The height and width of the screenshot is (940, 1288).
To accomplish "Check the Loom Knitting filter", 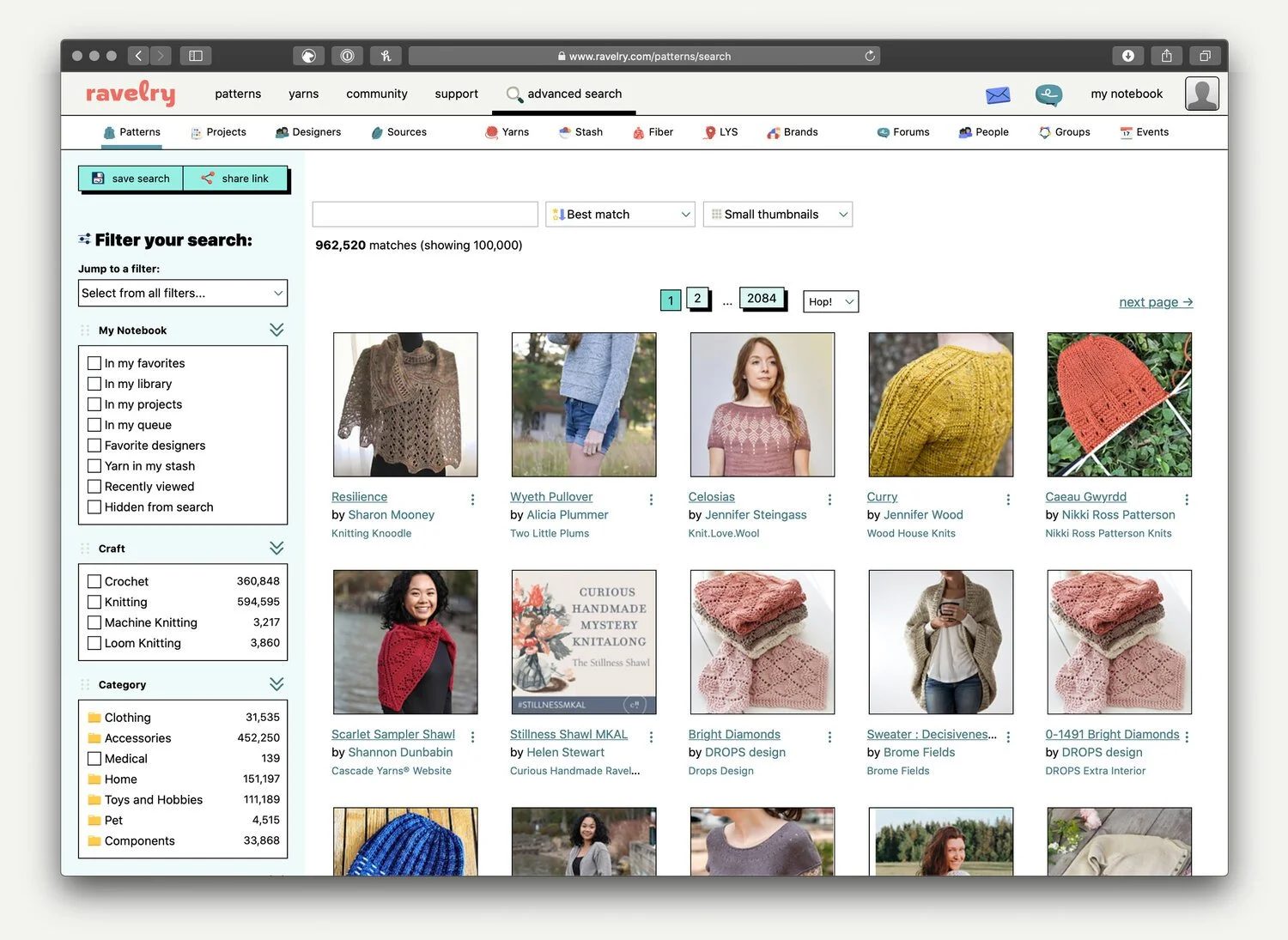I will [x=94, y=643].
